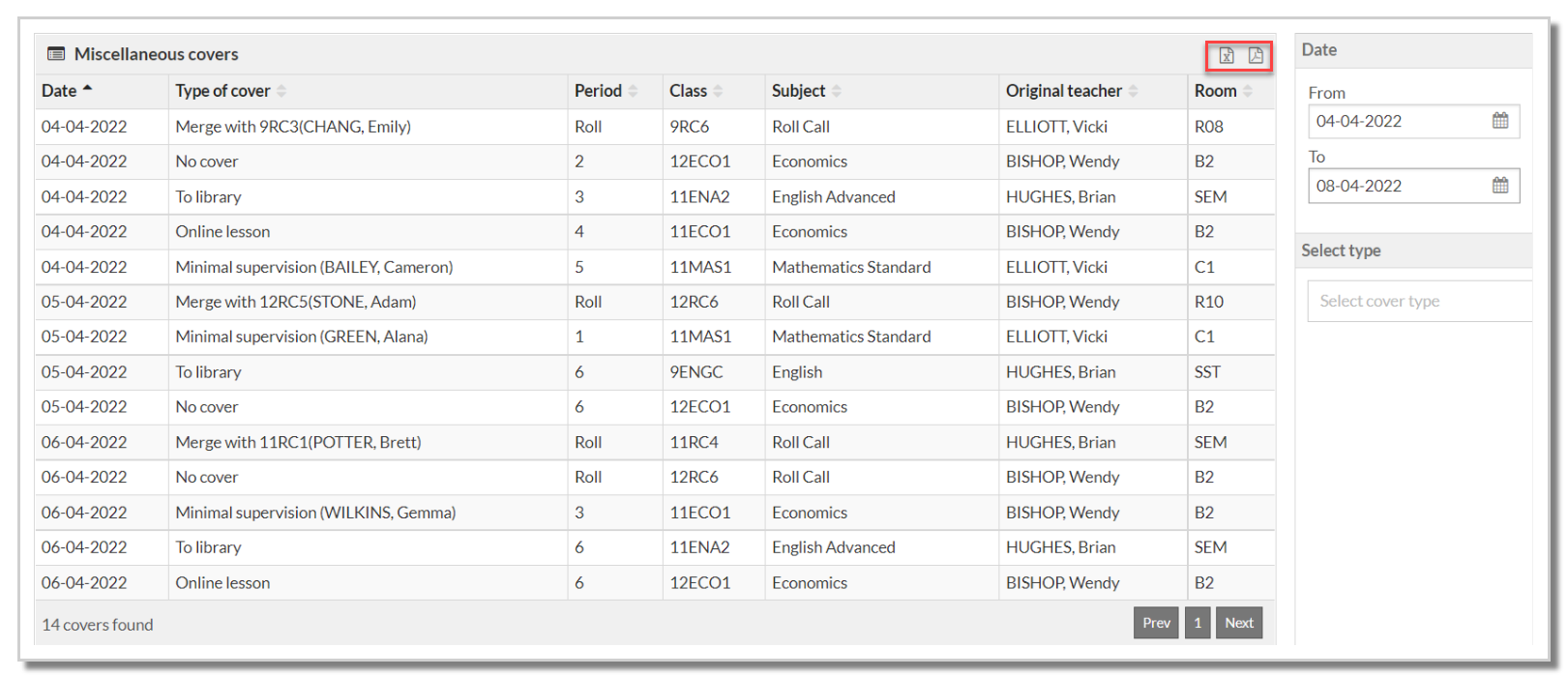Sort table by Room column
1568x677 pixels.
(1247, 91)
